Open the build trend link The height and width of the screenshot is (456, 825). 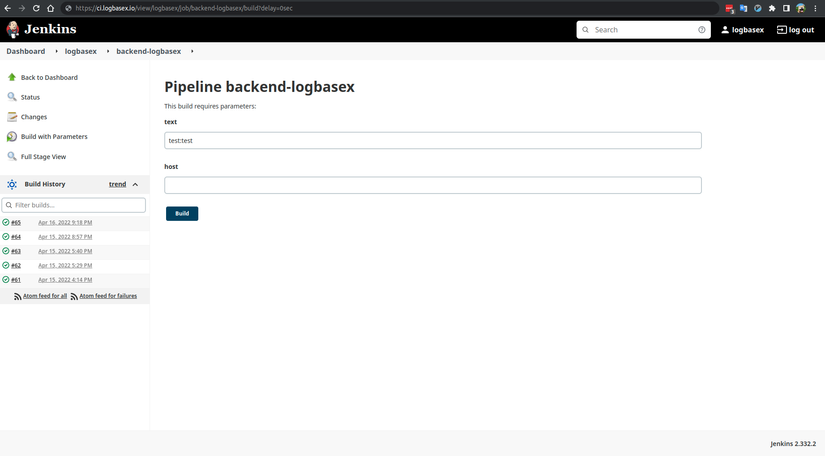[x=117, y=184]
